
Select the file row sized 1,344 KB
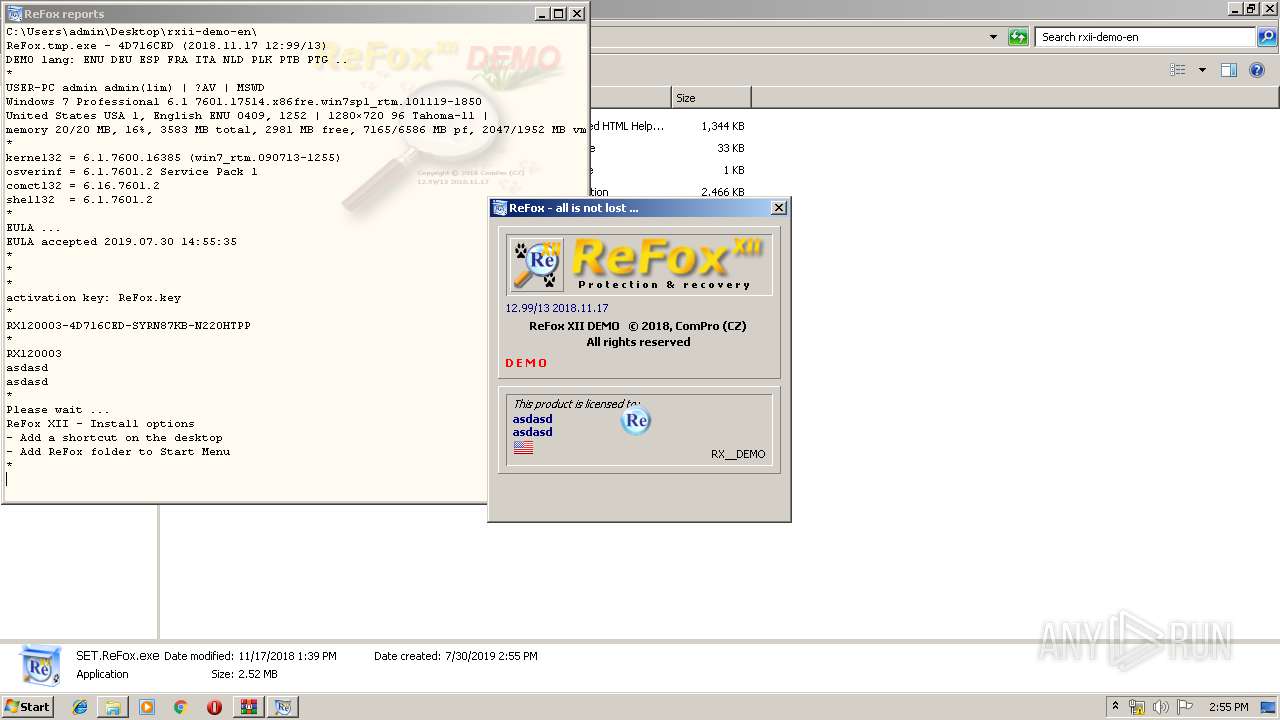667,126
